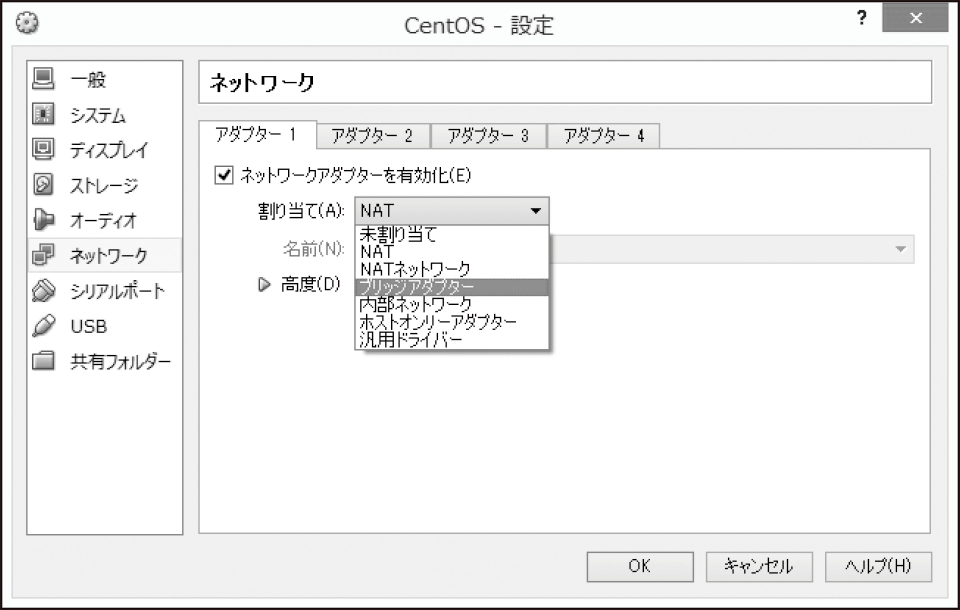Select the シリアルポート connector icon
960x610 pixels.
point(43,290)
